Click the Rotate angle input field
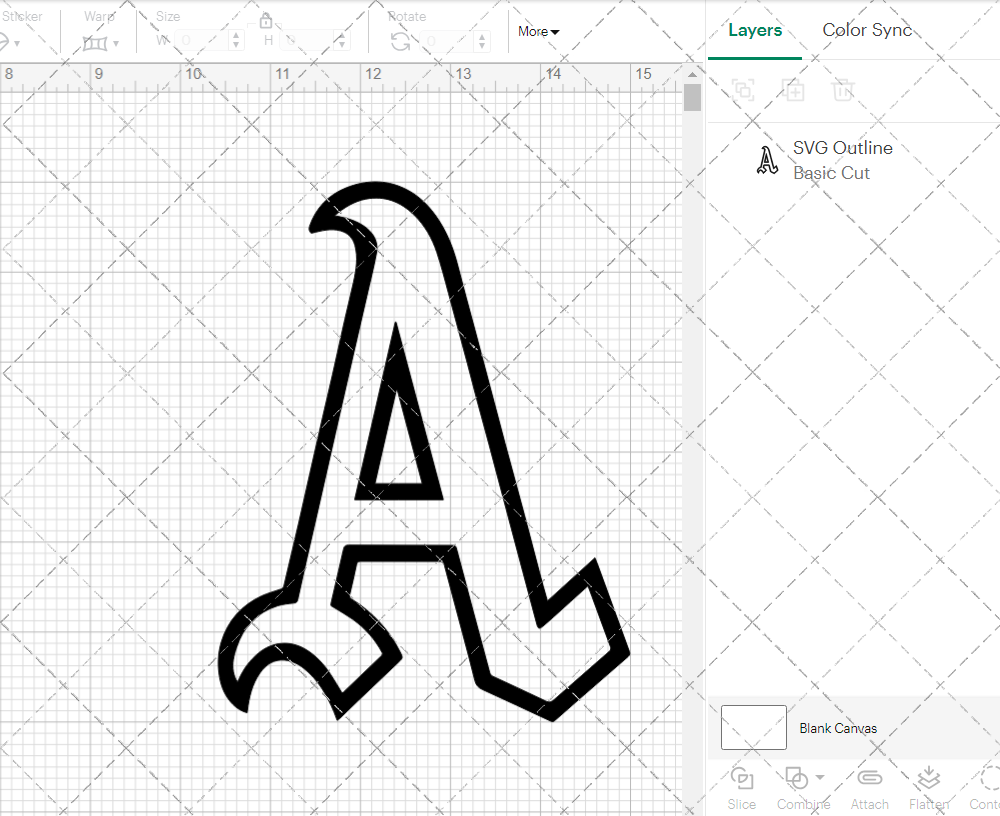This screenshot has height=816, width=1000. (447, 41)
